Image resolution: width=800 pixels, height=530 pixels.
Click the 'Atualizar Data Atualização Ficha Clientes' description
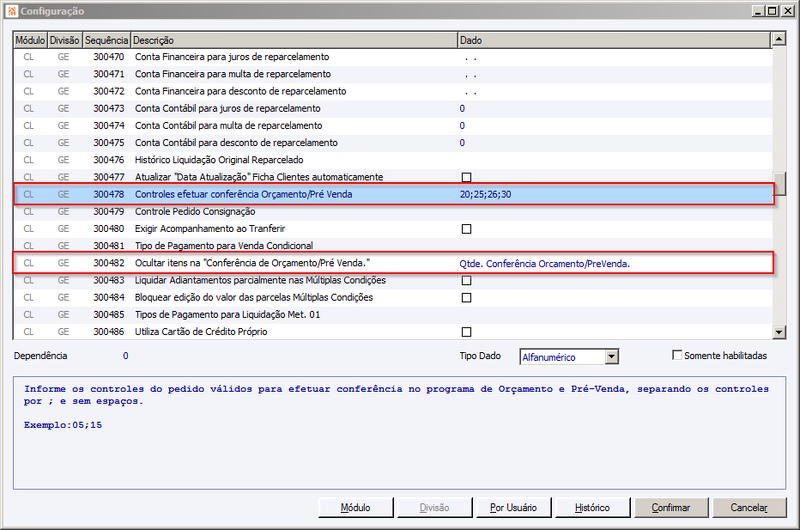coord(259,177)
